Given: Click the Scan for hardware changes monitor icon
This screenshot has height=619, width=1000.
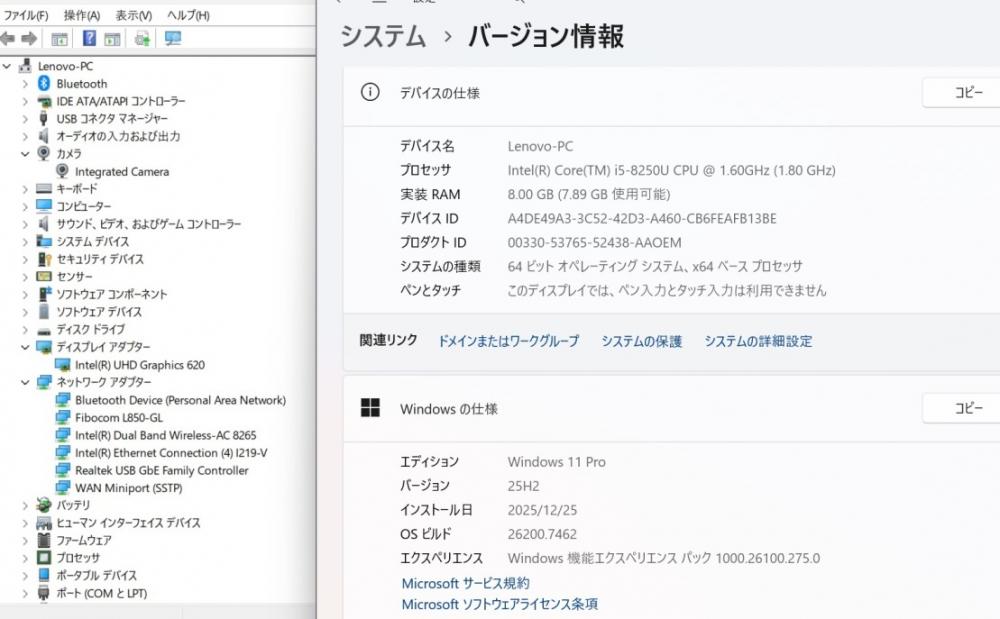Looking at the screenshot, I should coord(173,39).
